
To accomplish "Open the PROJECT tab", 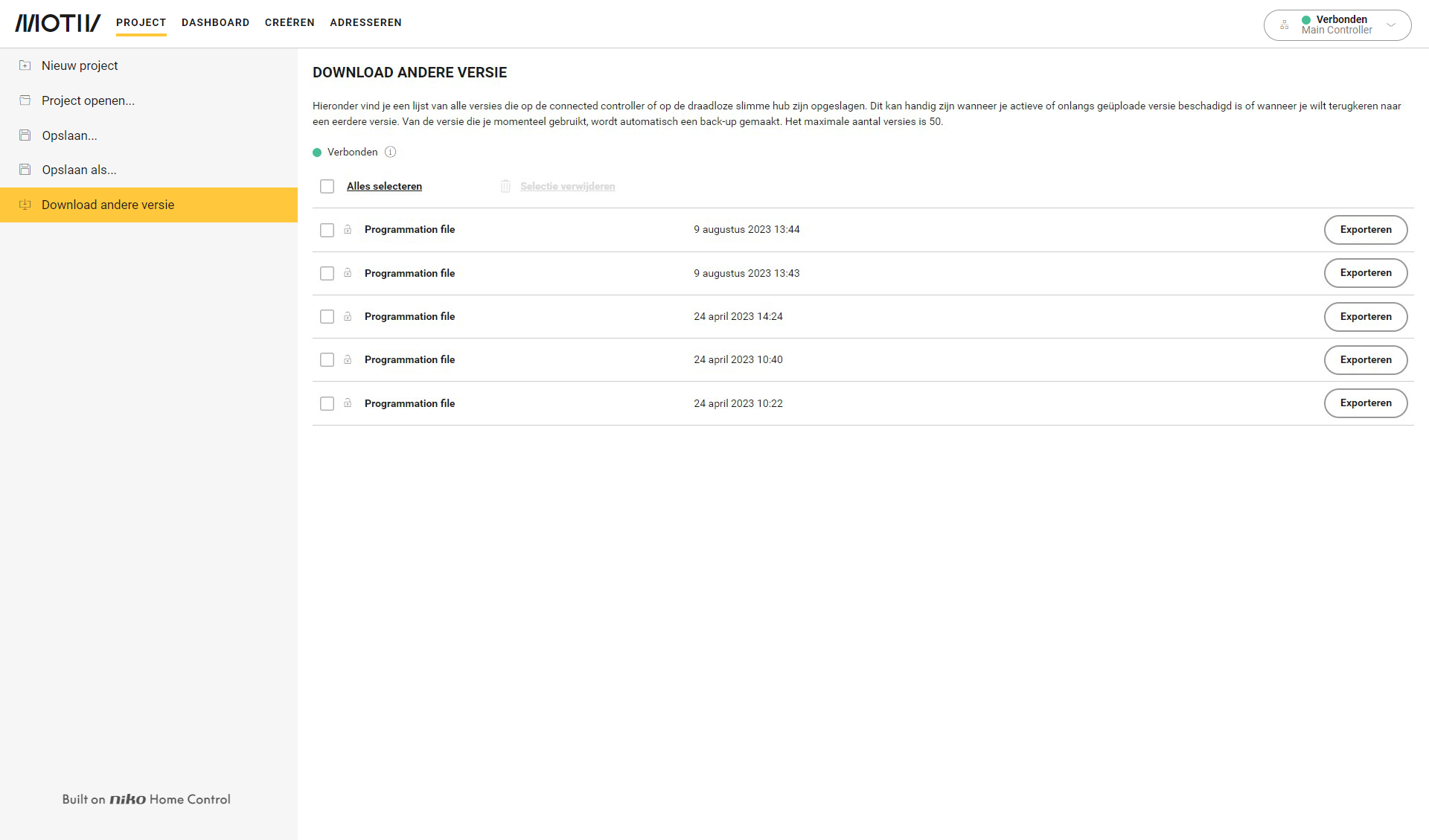I will pyautogui.click(x=141, y=22).
